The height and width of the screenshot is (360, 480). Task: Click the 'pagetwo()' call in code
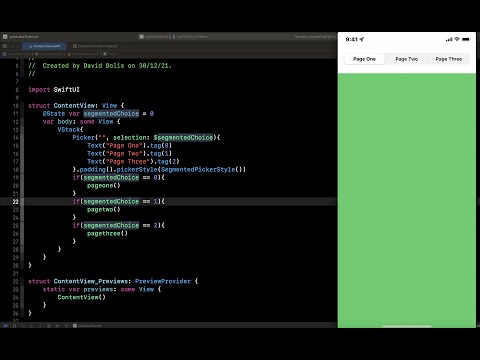tap(104, 210)
